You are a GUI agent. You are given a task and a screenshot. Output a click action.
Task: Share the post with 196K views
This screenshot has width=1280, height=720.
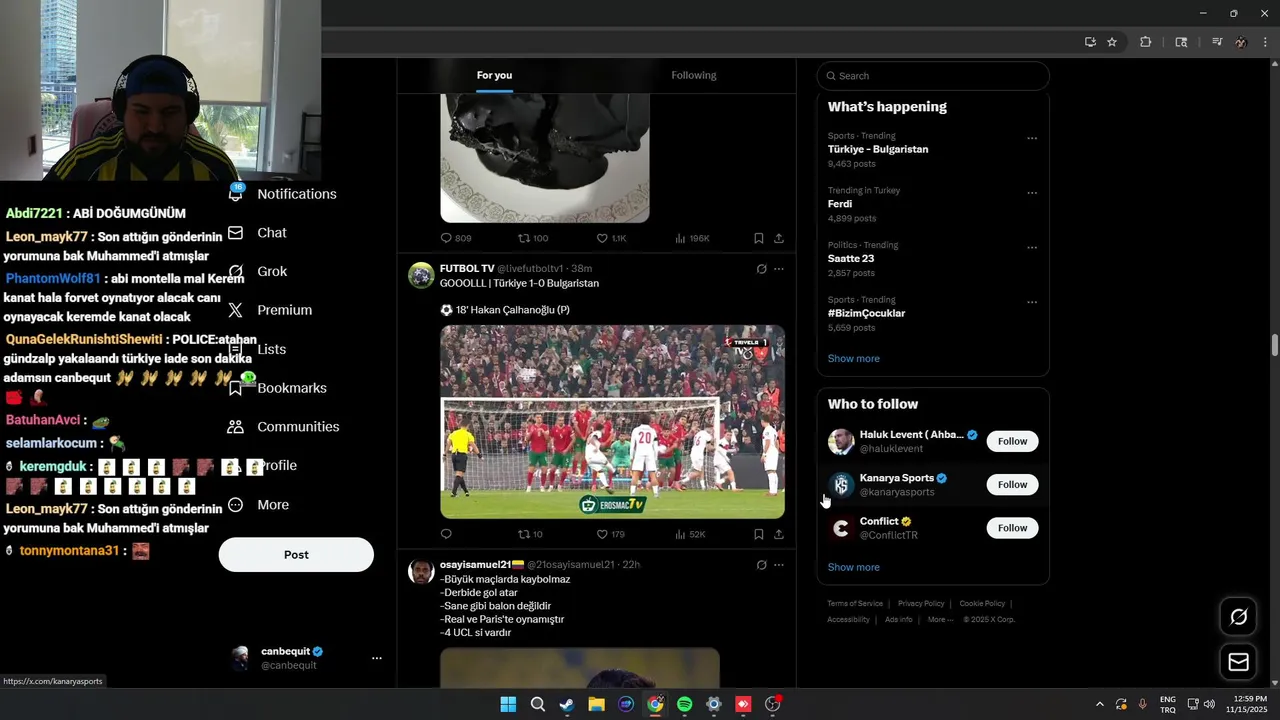[x=779, y=238]
